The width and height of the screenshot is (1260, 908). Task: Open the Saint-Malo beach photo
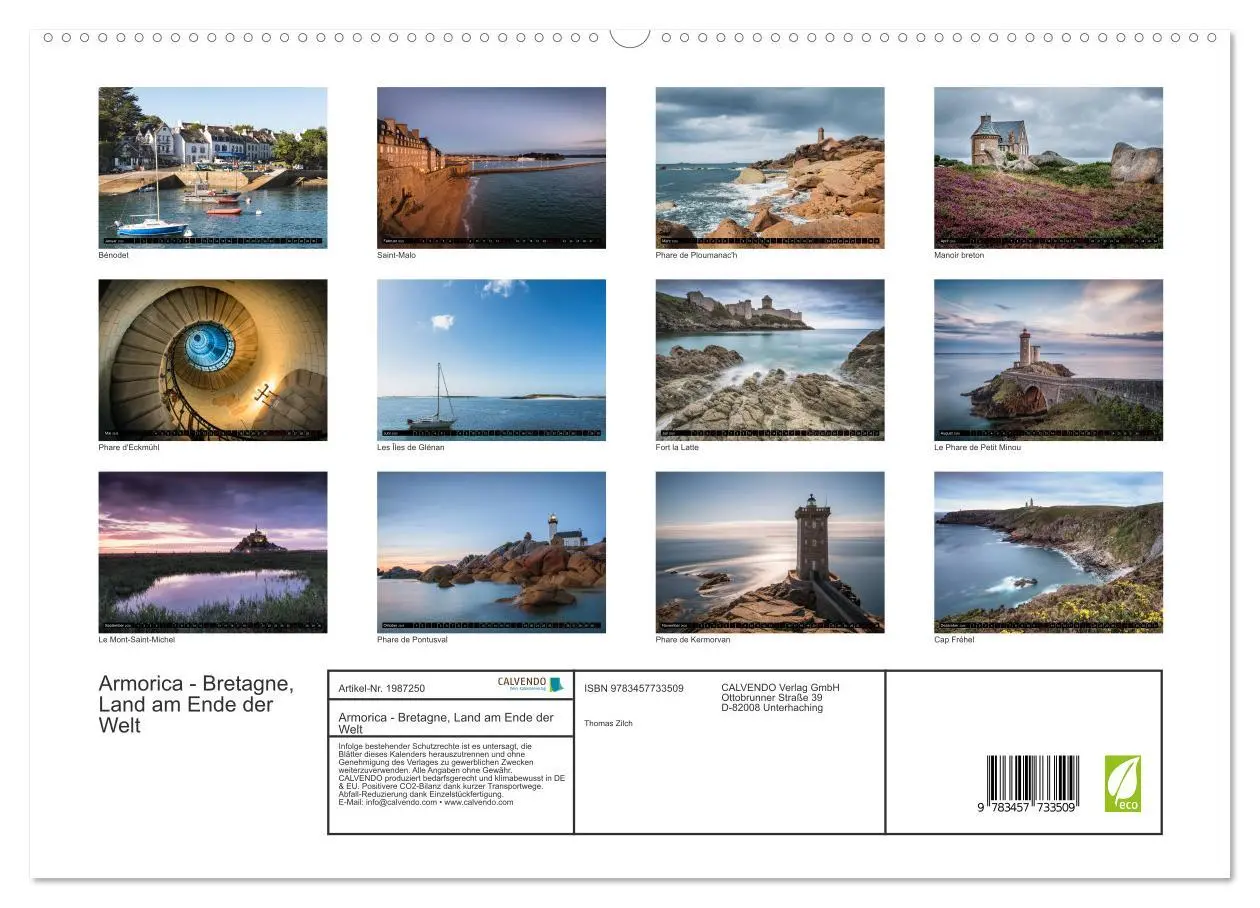click(491, 167)
